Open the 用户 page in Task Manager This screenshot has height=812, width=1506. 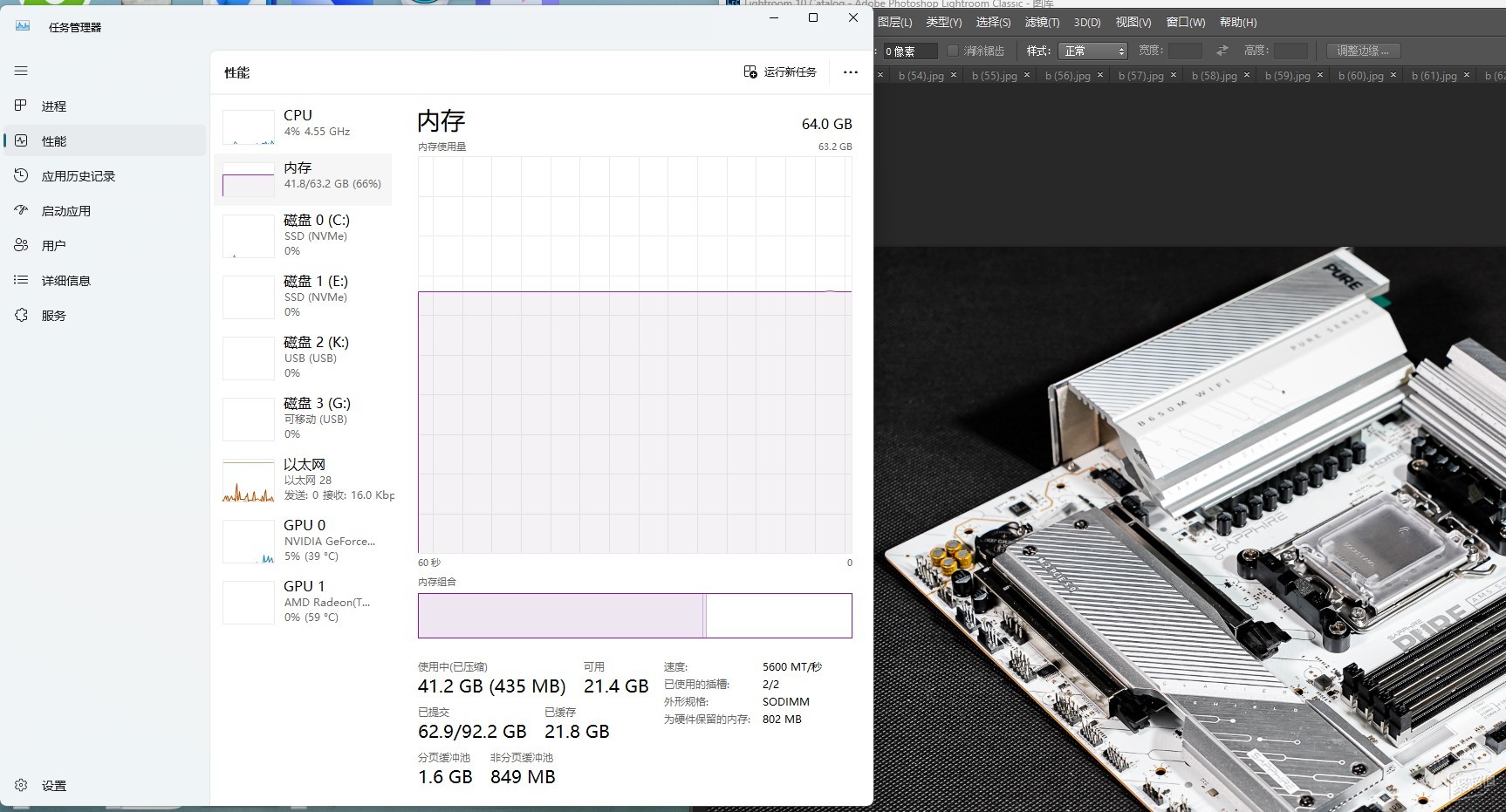click(x=104, y=246)
